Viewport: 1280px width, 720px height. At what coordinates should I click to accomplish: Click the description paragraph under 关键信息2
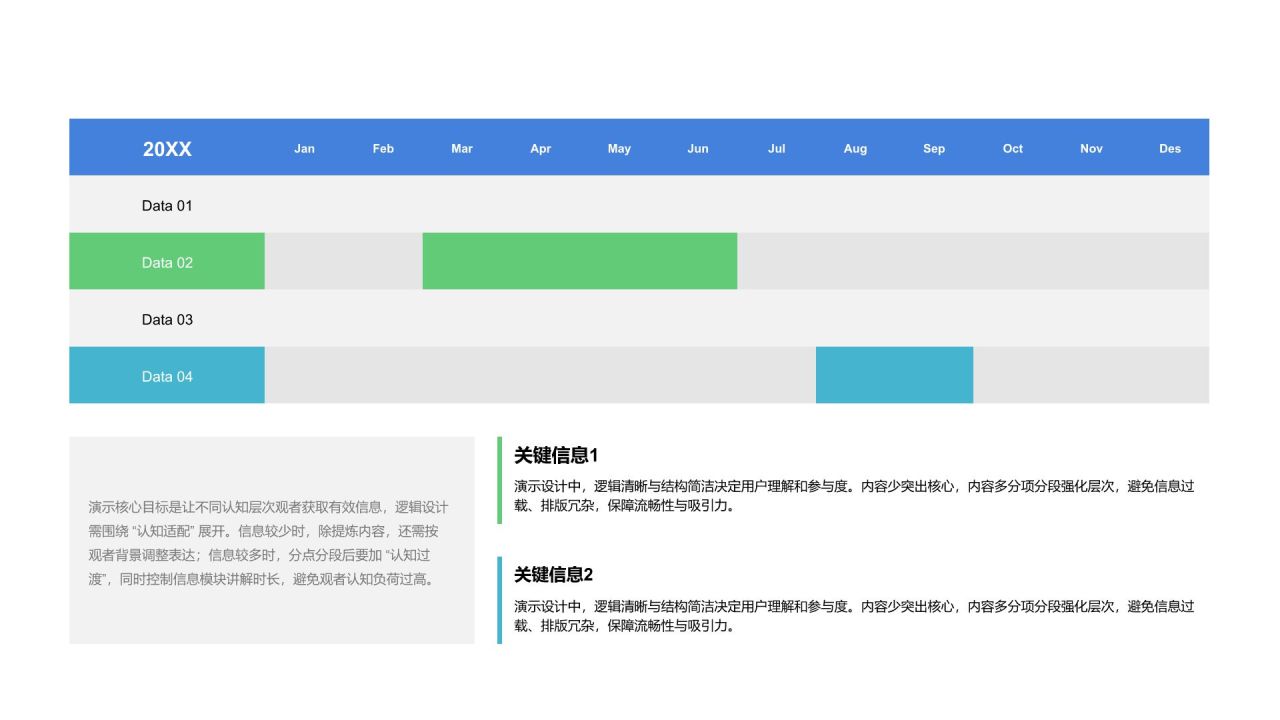click(x=854, y=616)
